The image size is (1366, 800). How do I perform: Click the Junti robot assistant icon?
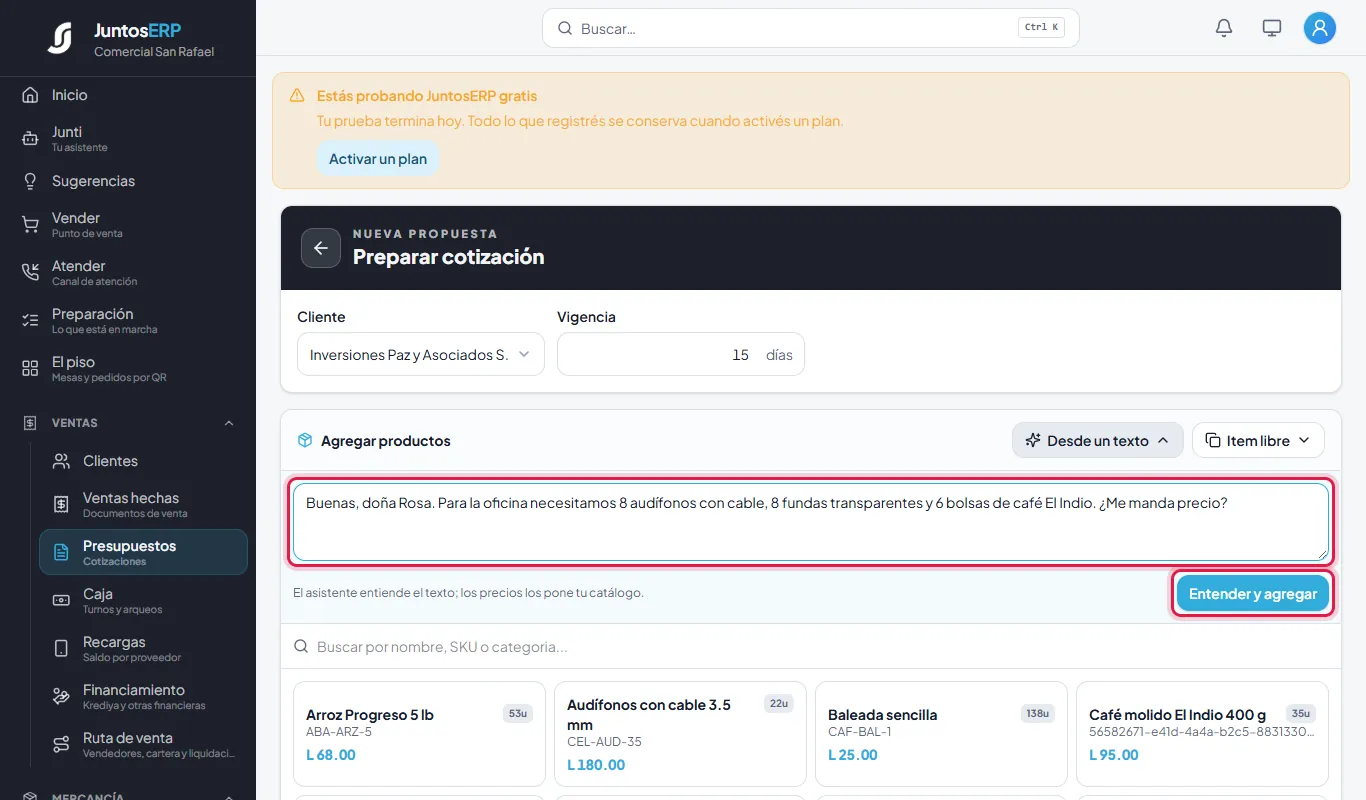coord(30,139)
